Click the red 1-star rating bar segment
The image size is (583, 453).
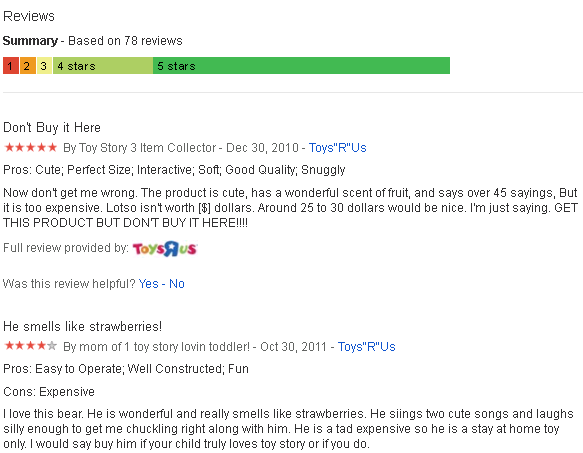[x=11, y=66]
